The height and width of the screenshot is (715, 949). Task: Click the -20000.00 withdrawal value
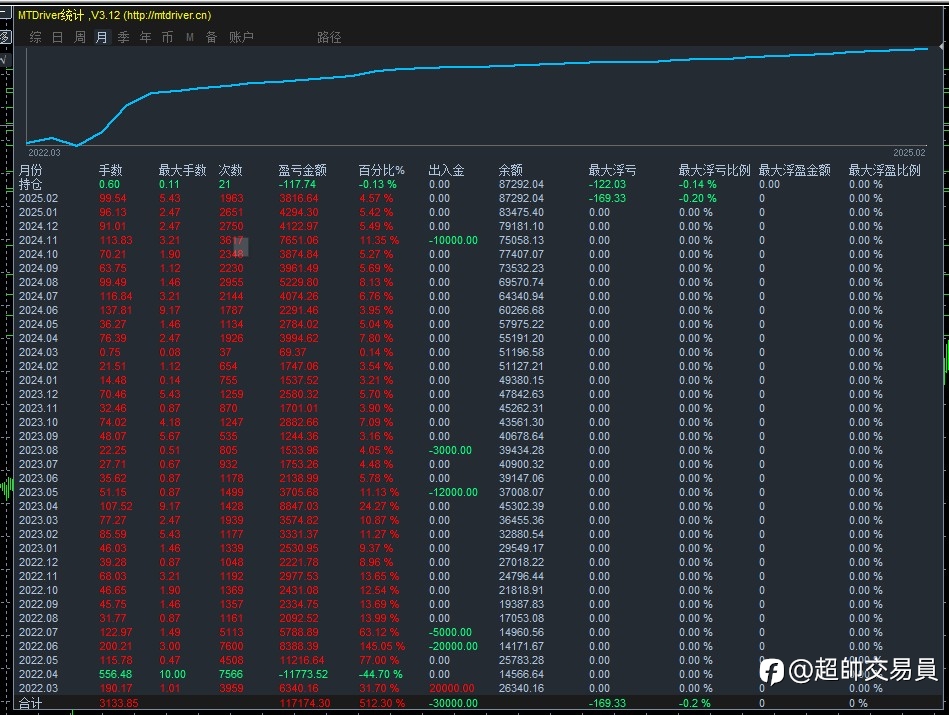[x=453, y=646]
